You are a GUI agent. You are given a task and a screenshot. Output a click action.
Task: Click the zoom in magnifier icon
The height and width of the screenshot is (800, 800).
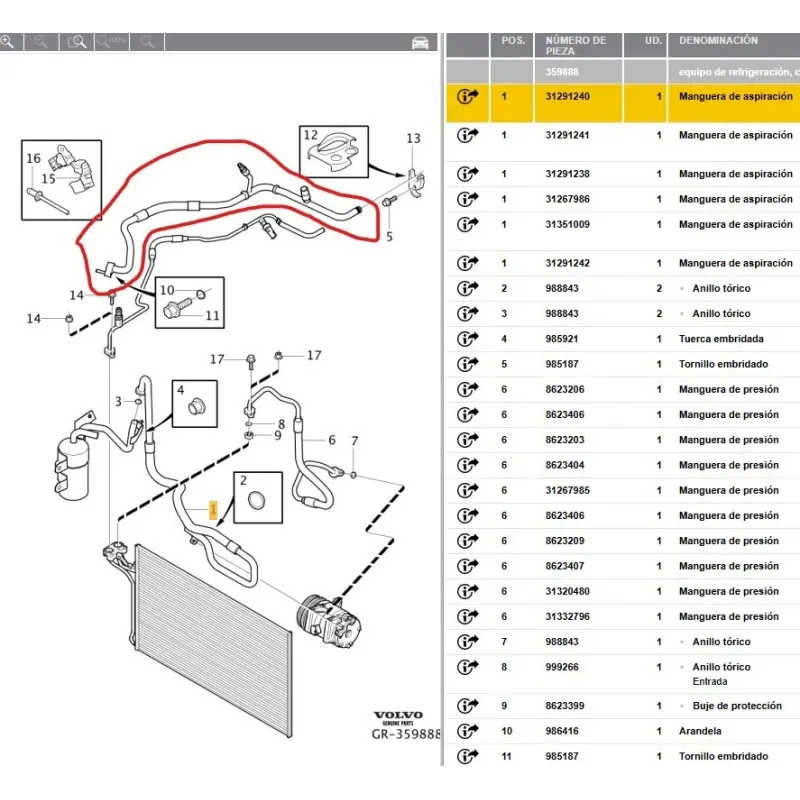click(x=9, y=42)
